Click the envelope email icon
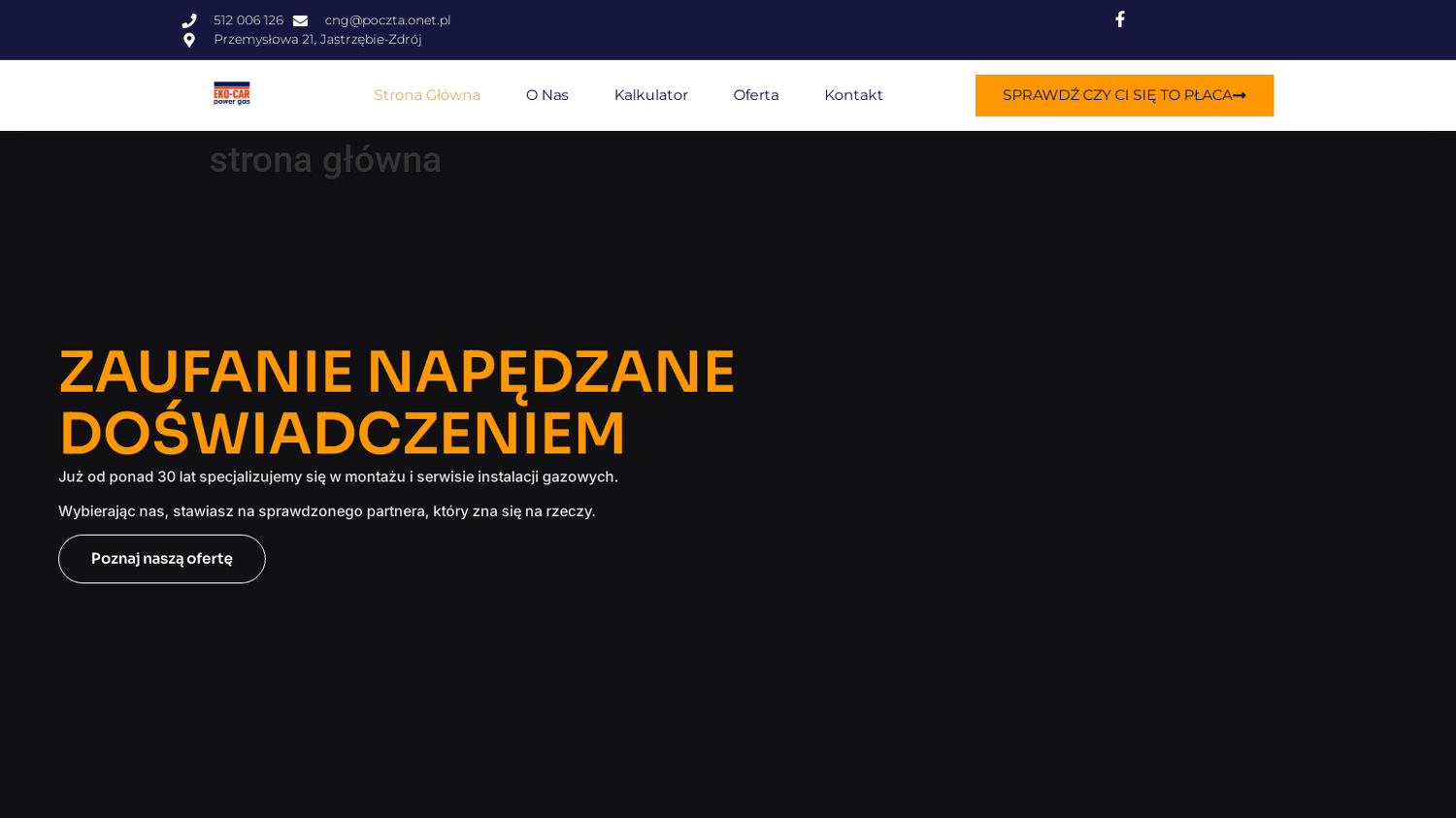Screen dimensions: 1456x818 pyautogui.click(x=301, y=20)
